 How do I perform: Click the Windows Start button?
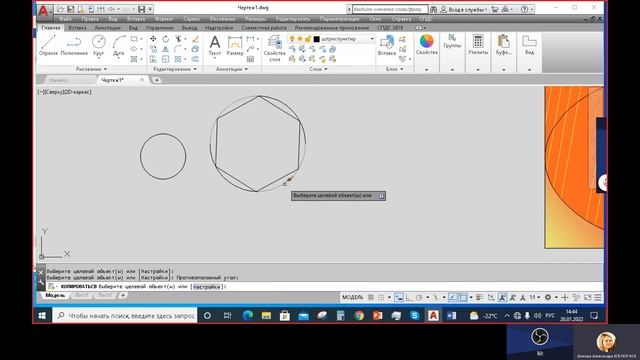click(42, 316)
